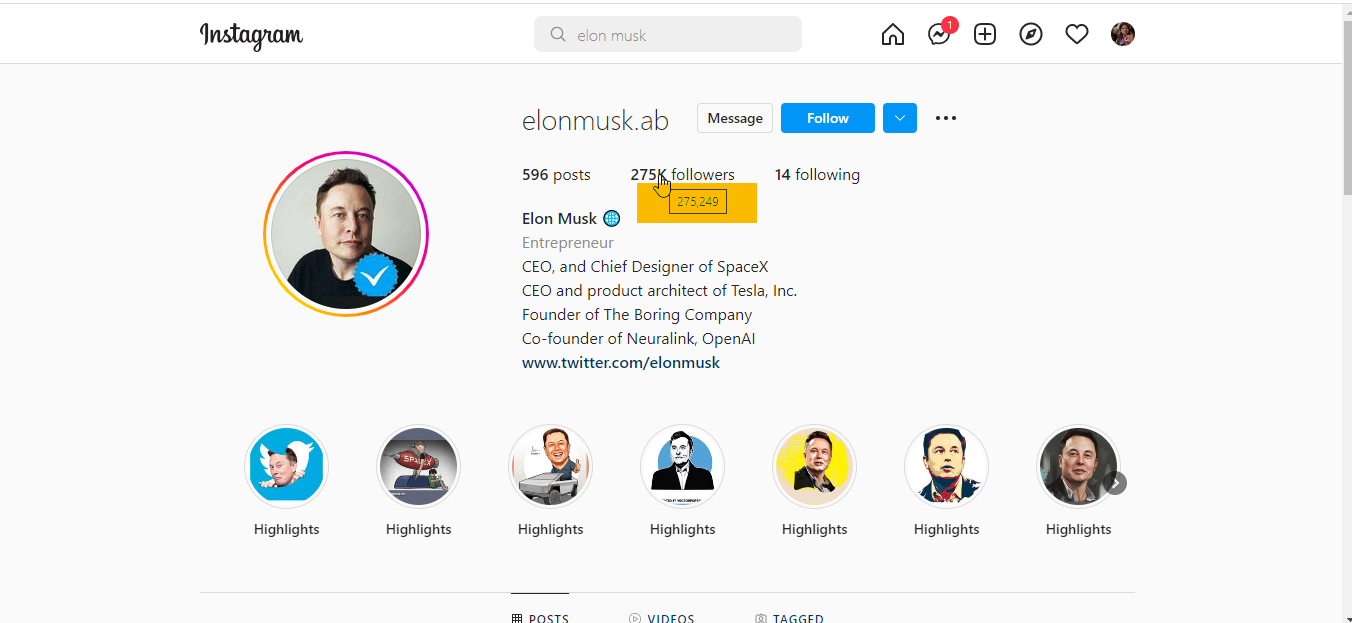Open three-dot options menu on profile
The width and height of the screenshot is (1352, 623).
coord(946,118)
